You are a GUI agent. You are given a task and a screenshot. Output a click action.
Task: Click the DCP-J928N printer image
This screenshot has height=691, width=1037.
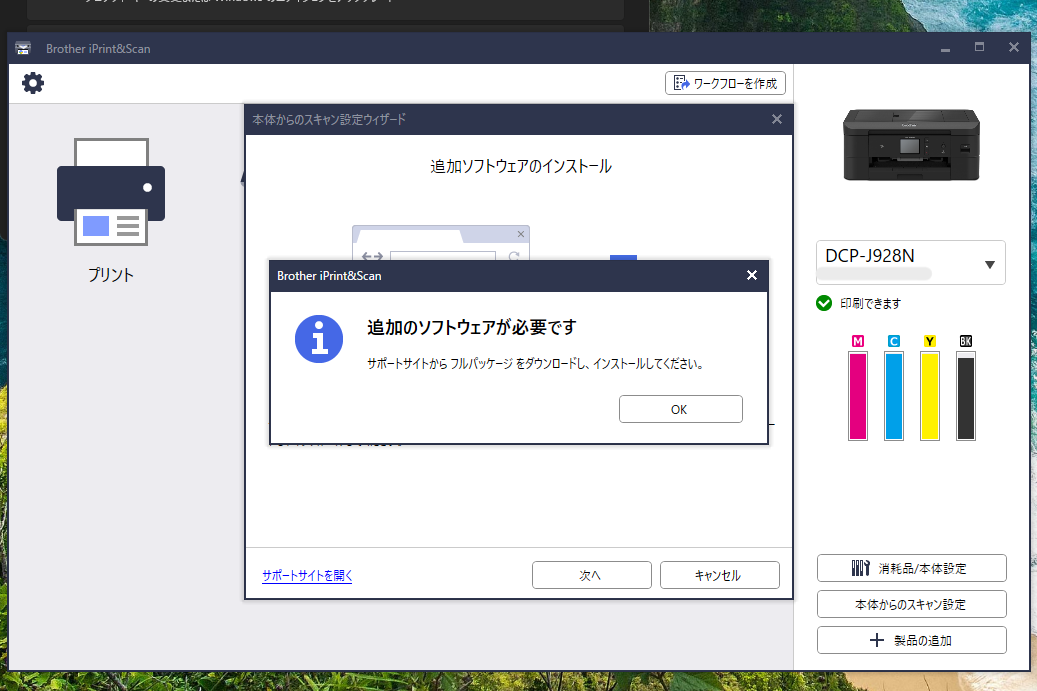[911, 145]
